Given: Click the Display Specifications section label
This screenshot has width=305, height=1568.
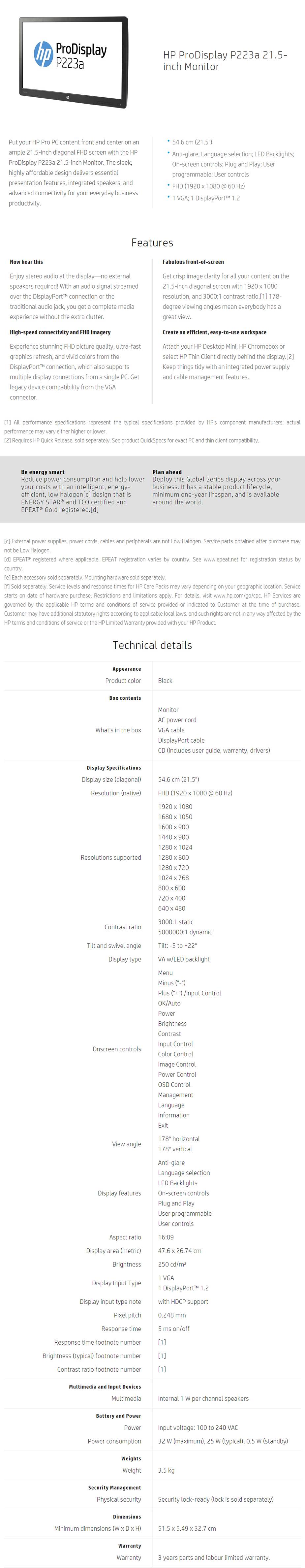Looking at the screenshot, I should pyautogui.click(x=114, y=768).
